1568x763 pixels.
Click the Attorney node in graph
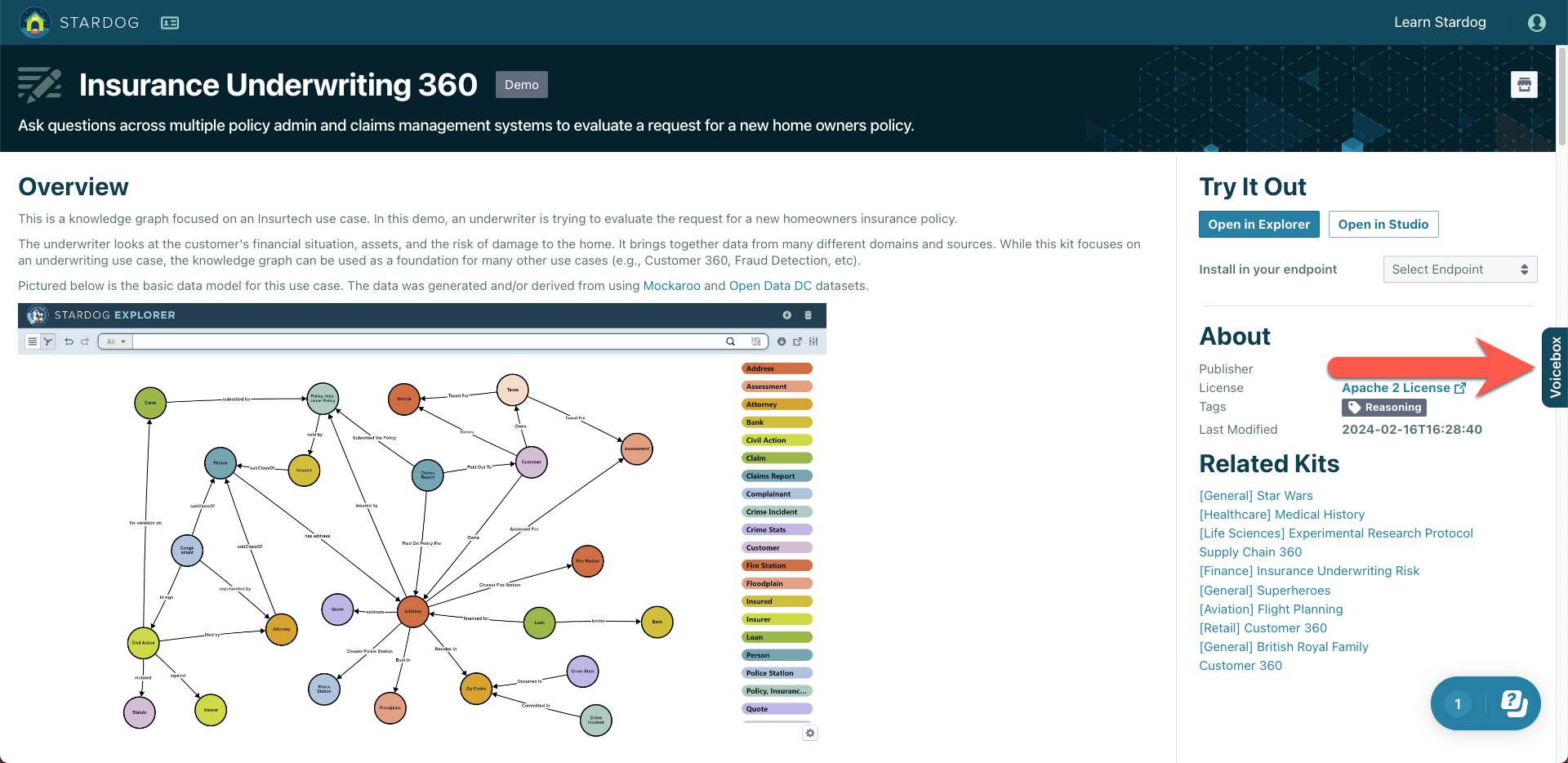coord(282,629)
